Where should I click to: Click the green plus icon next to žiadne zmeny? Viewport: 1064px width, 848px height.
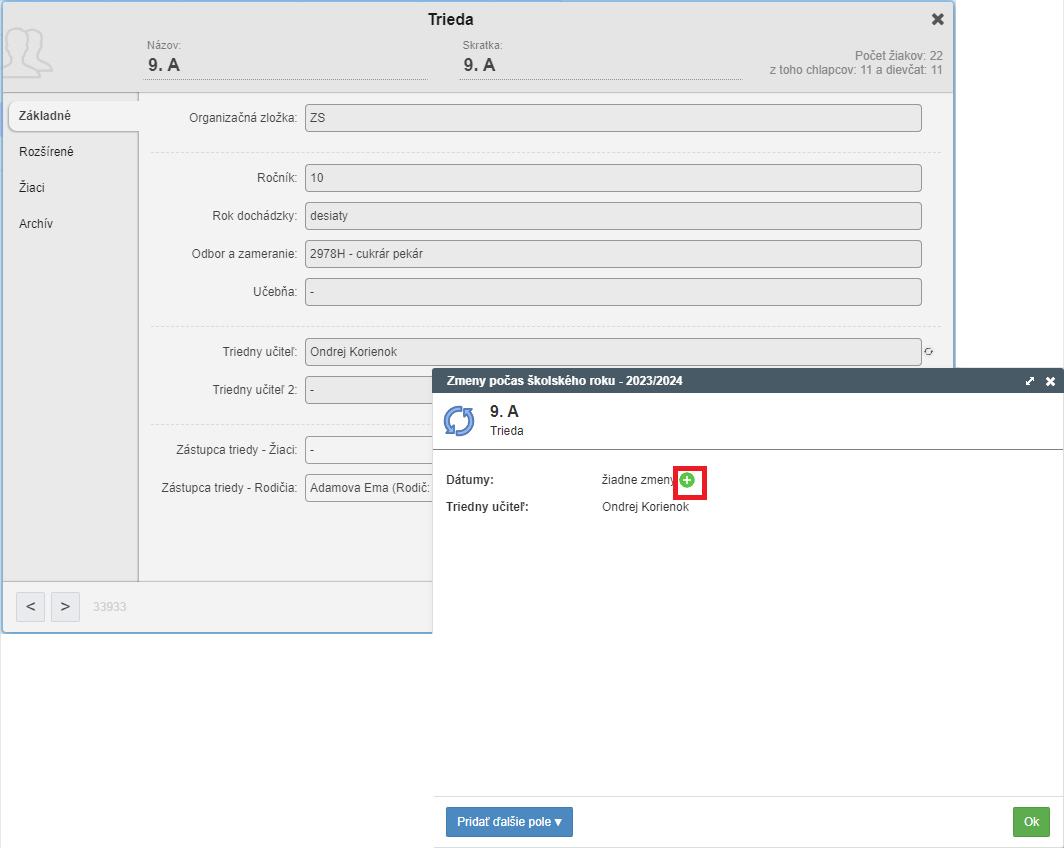tap(687, 481)
